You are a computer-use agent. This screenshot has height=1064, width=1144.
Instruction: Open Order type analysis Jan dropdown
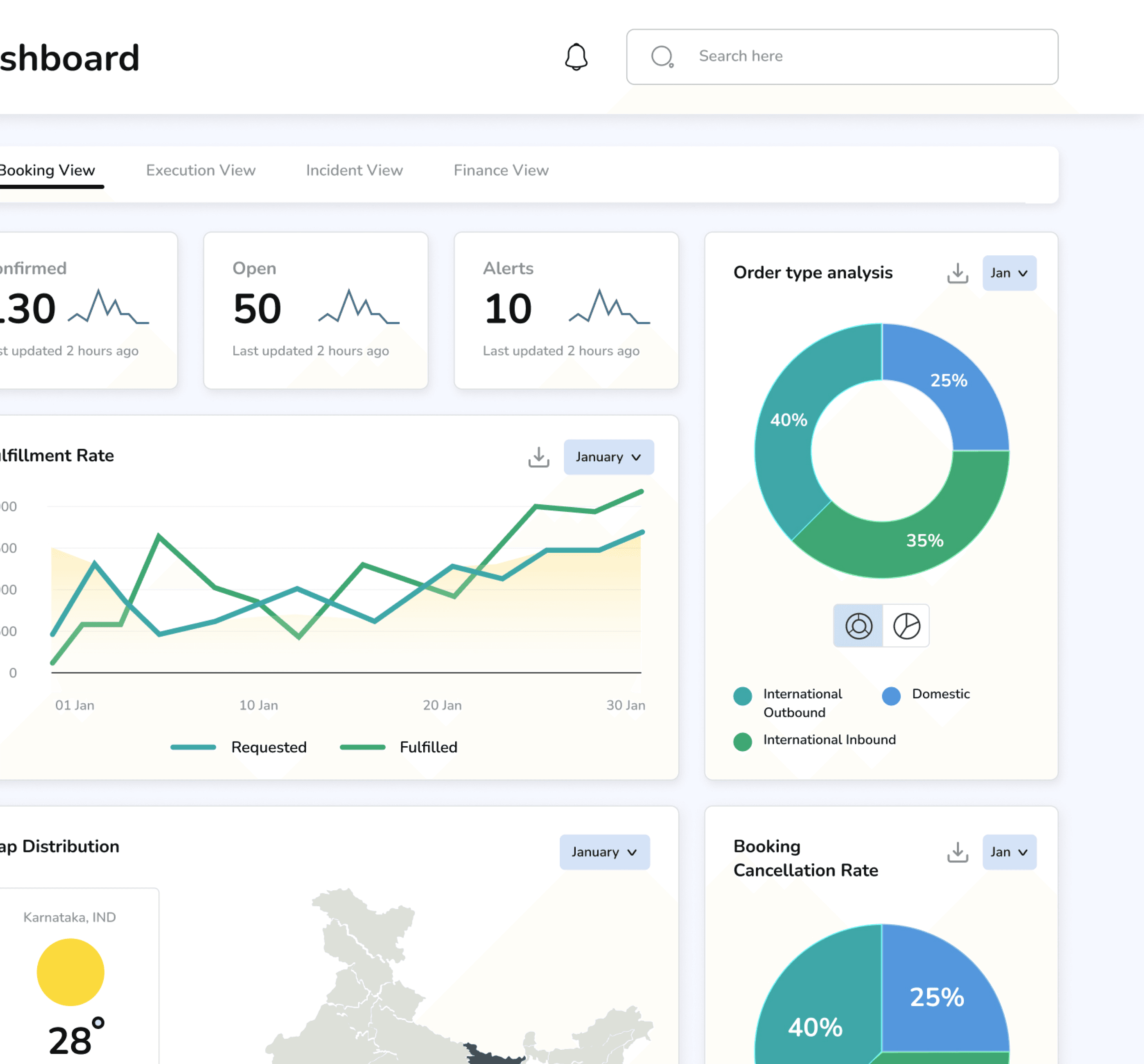click(x=1009, y=273)
